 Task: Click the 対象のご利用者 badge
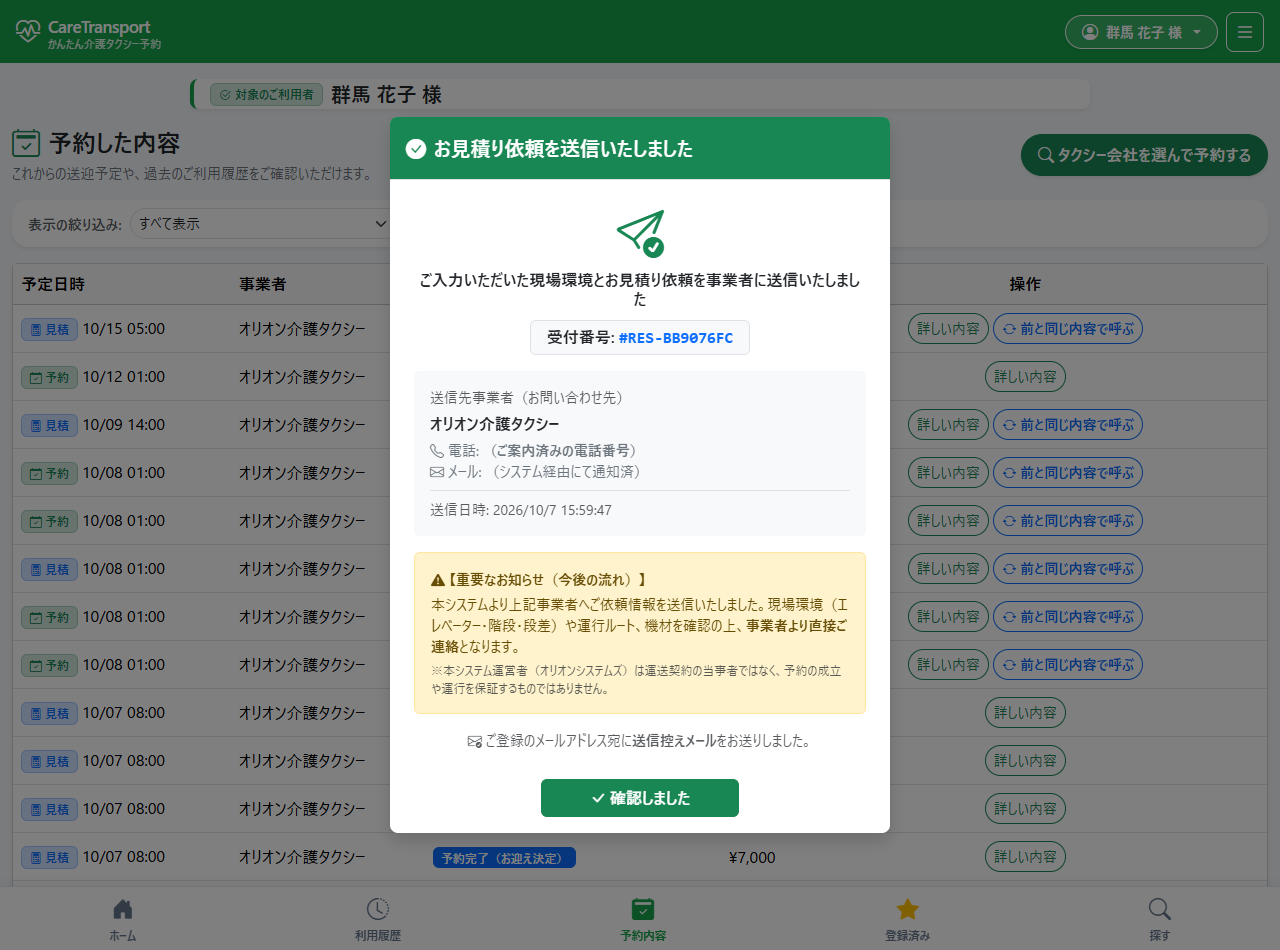coord(266,95)
